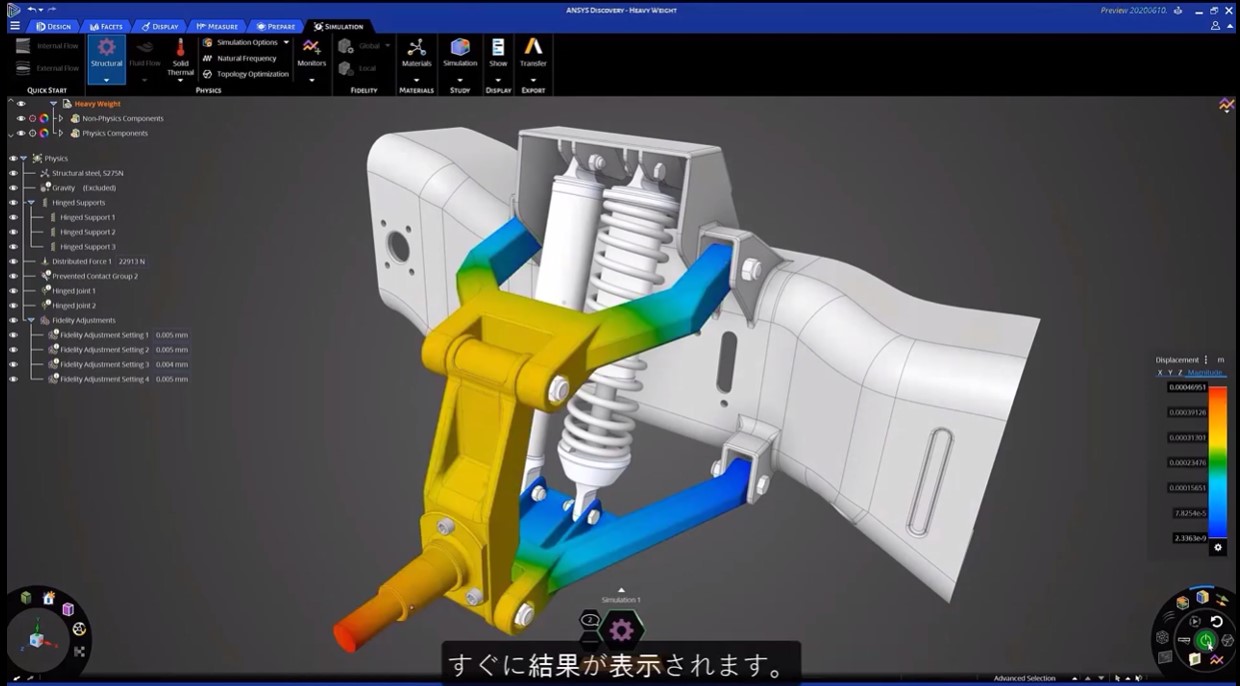Click the chart icon at viewport top-right
1240x686 pixels.
[x=1225, y=105]
